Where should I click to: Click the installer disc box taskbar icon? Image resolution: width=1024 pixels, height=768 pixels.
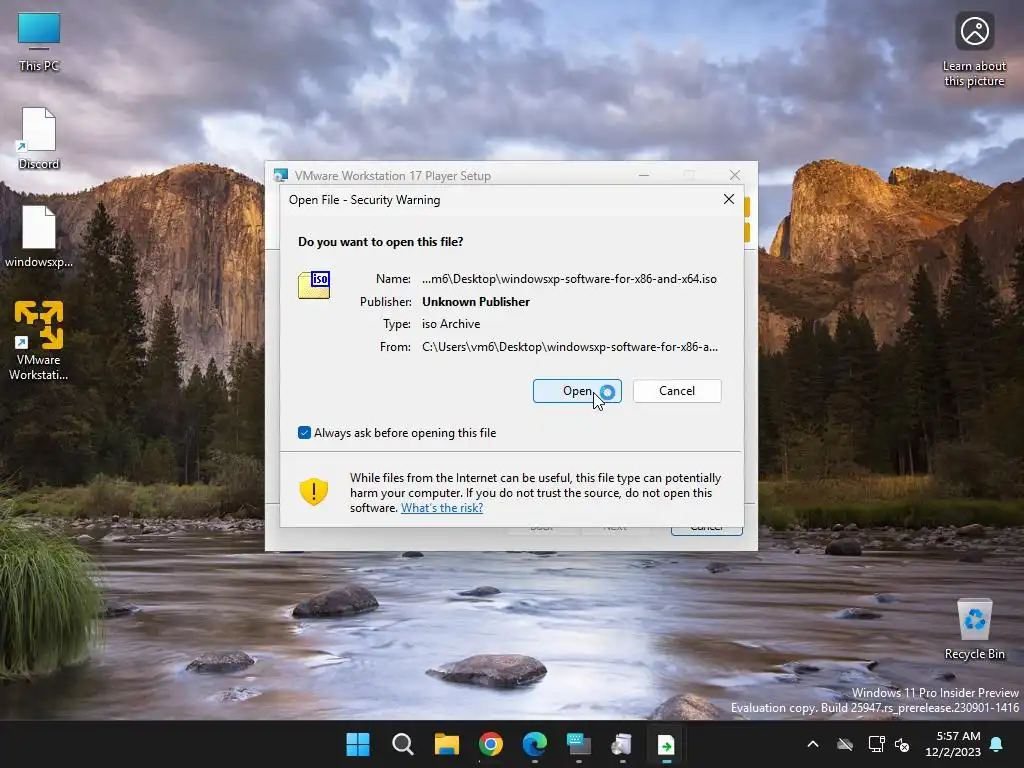pyautogui.click(x=622, y=744)
